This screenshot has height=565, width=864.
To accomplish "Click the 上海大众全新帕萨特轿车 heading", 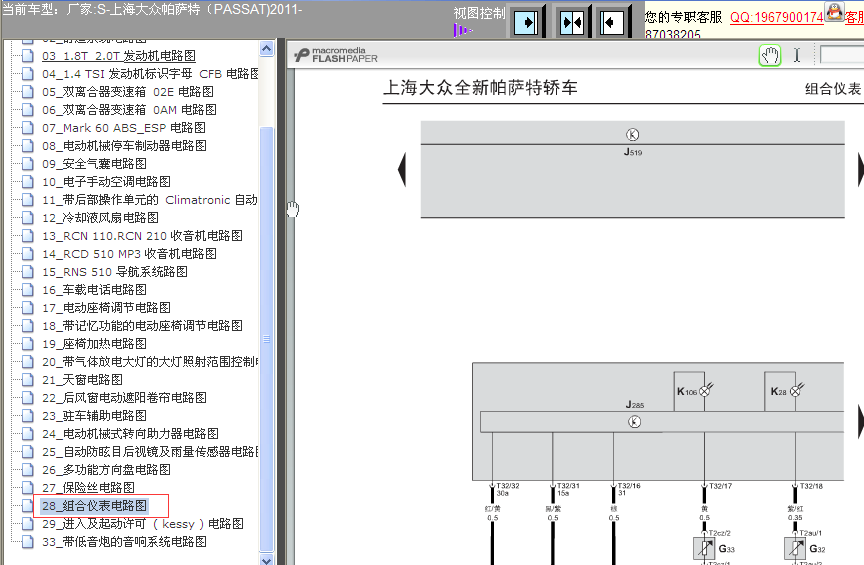I will coord(480,88).
